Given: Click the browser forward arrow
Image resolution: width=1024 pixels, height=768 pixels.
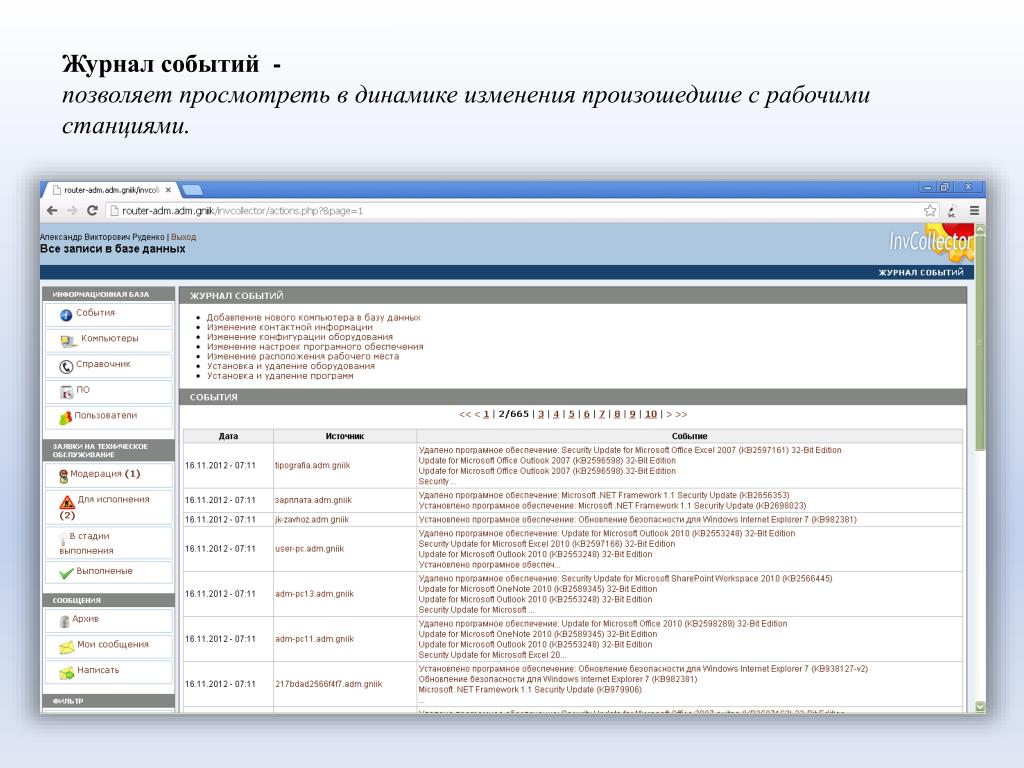Looking at the screenshot, I should (72, 210).
